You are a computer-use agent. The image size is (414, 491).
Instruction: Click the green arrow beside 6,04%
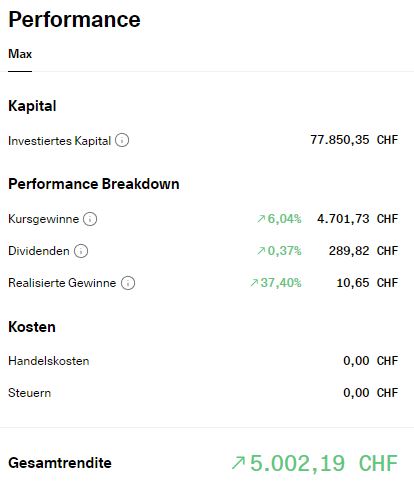point(261,219)
